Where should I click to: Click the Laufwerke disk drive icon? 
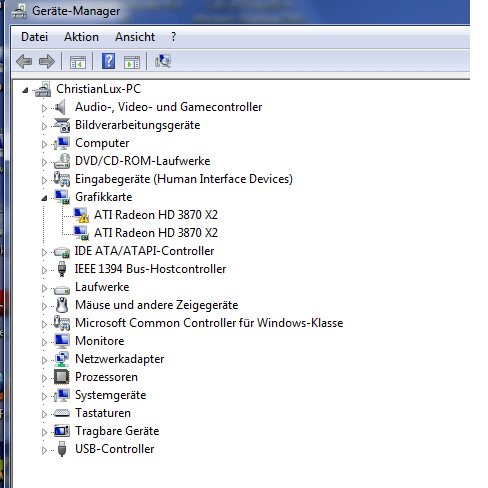pyautogui.click(x=62, y=289)
